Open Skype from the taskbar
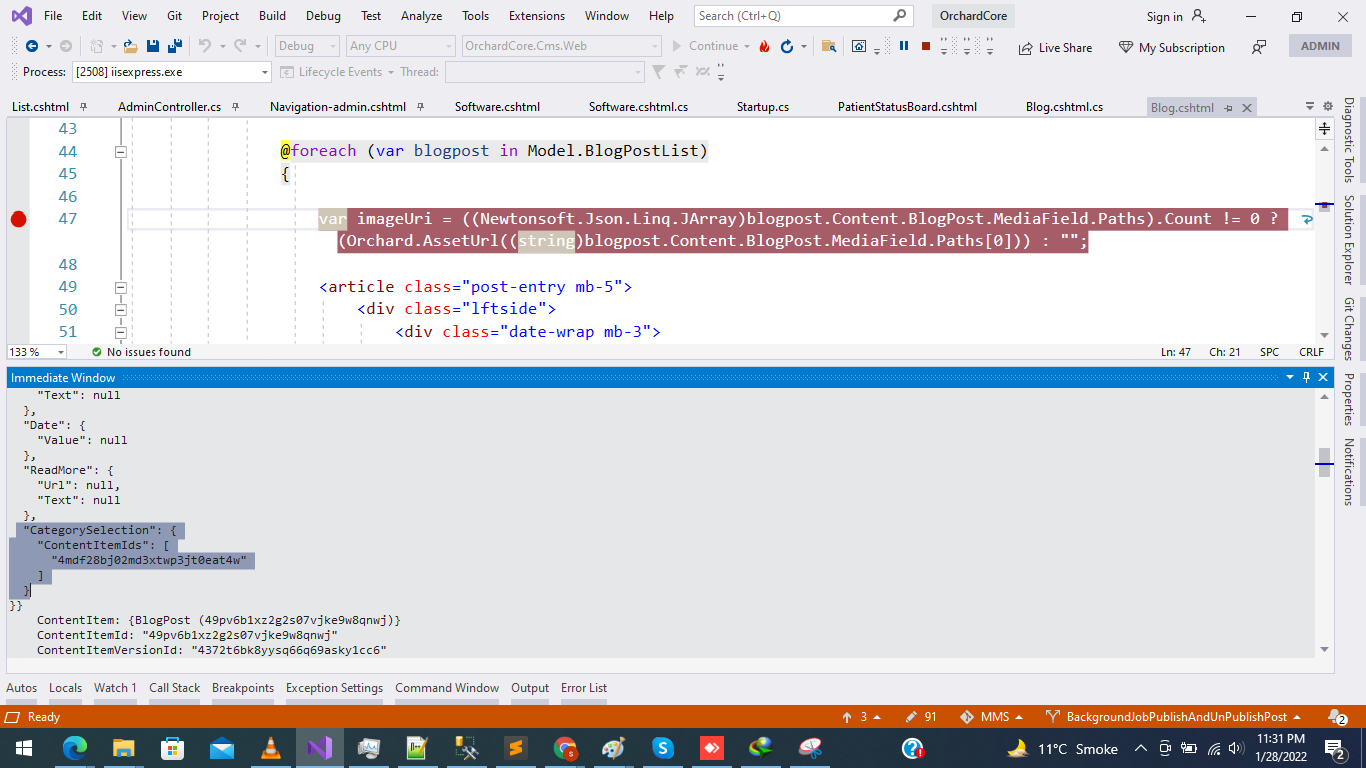 click(662, 748)
